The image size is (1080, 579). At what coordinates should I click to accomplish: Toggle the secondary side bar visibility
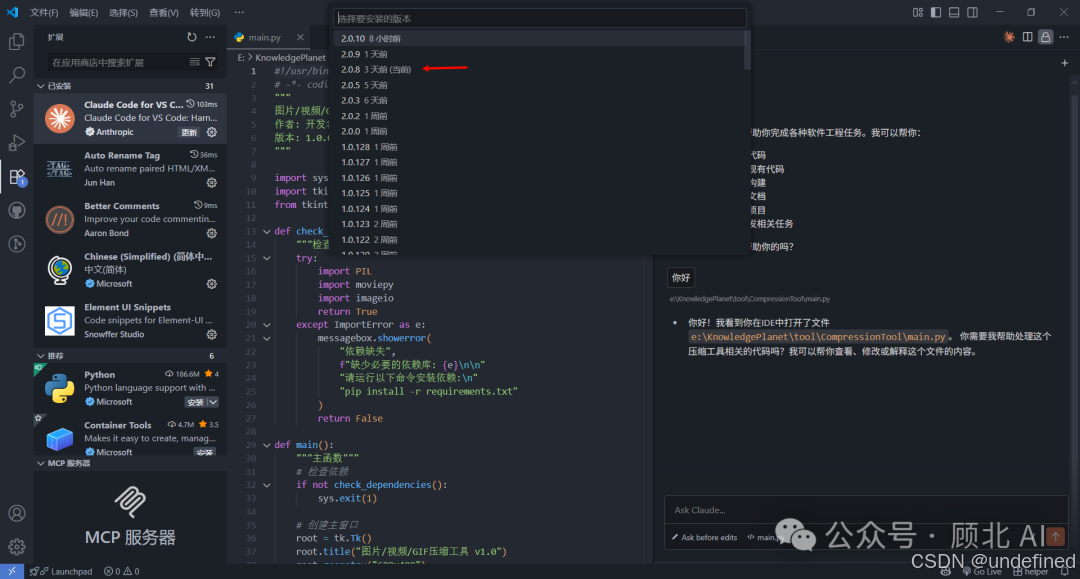click(x=970, y=12)
